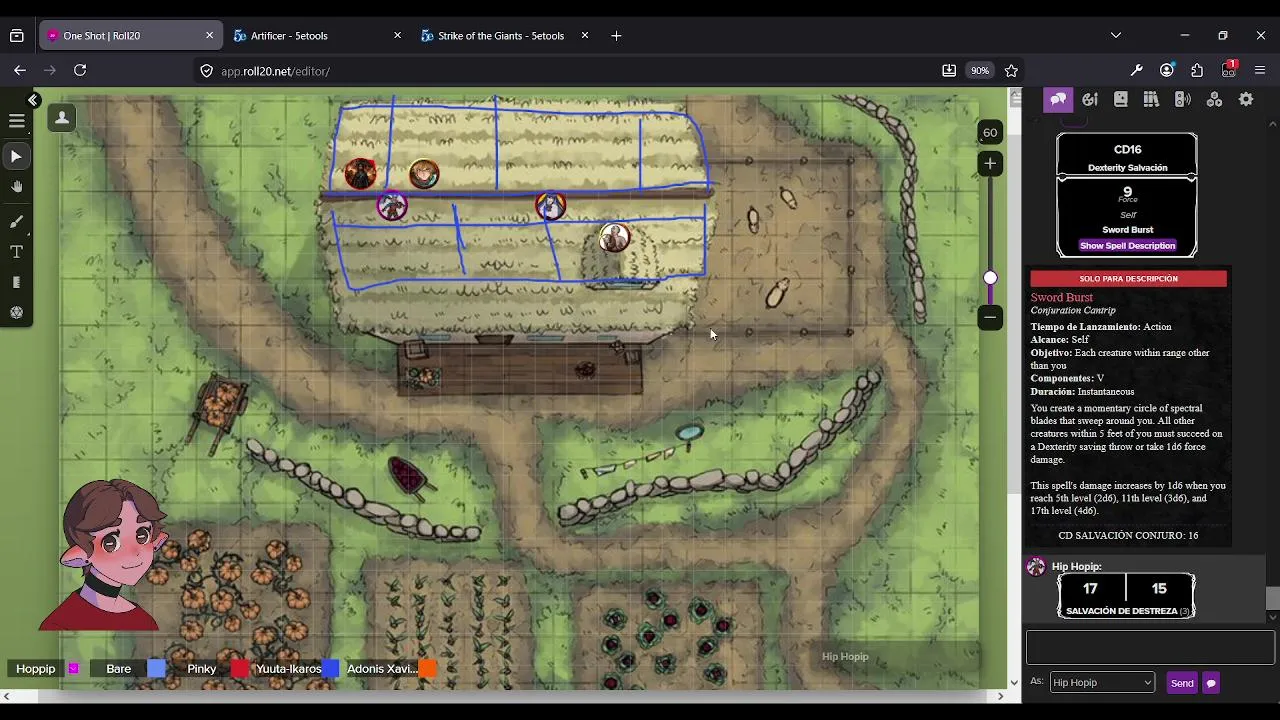The width and height of the screenshot is (1280, 720).
Task: Open the Journal sidebar tab
Action: click(x=1121, y=99)
